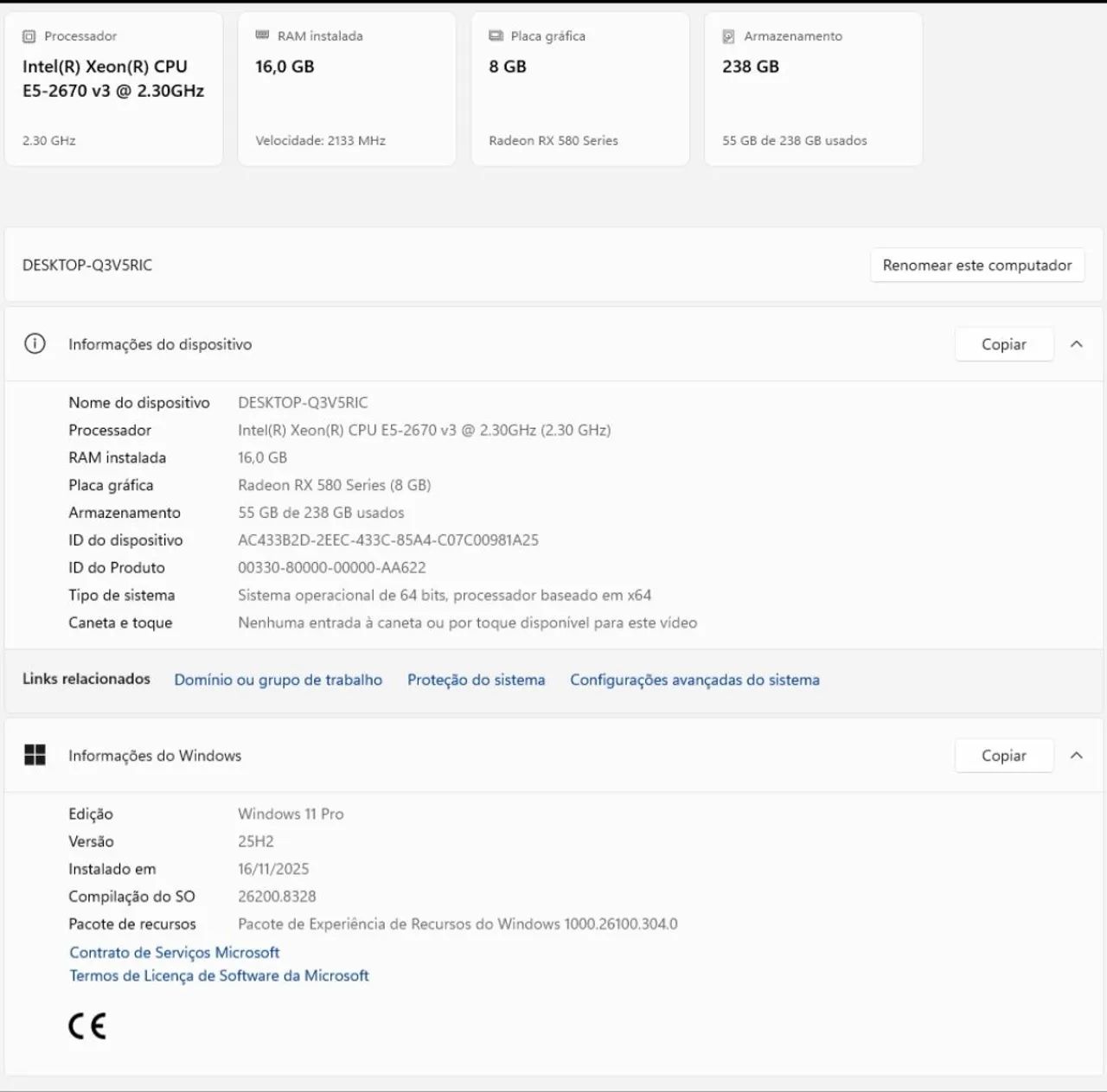Select the device ID starting with AC433B2D
This screenshot has height=1092, width=1107.
388,540
